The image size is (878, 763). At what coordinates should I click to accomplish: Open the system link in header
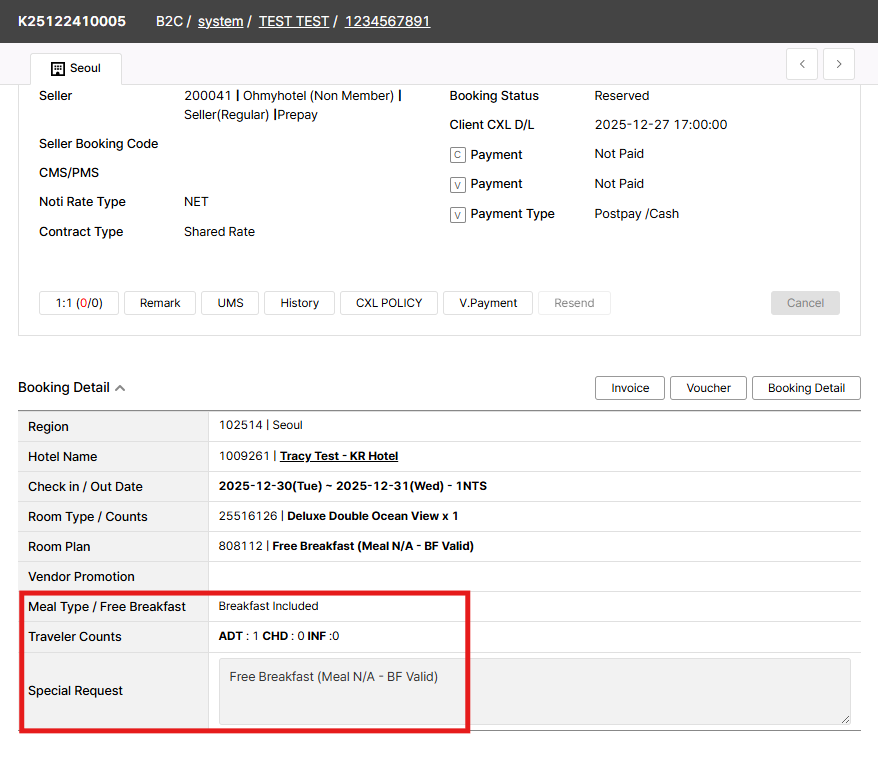(220, 21)
